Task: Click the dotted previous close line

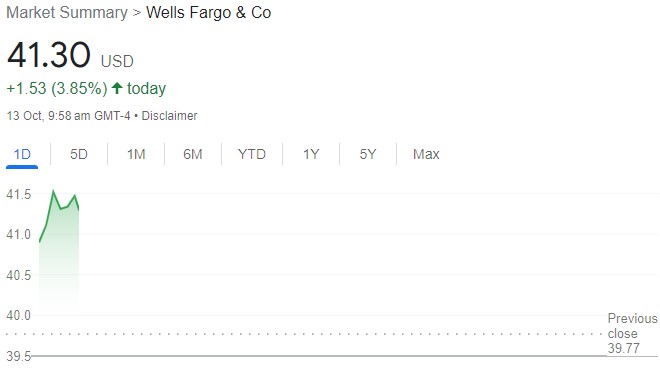Action: (305, 334)
